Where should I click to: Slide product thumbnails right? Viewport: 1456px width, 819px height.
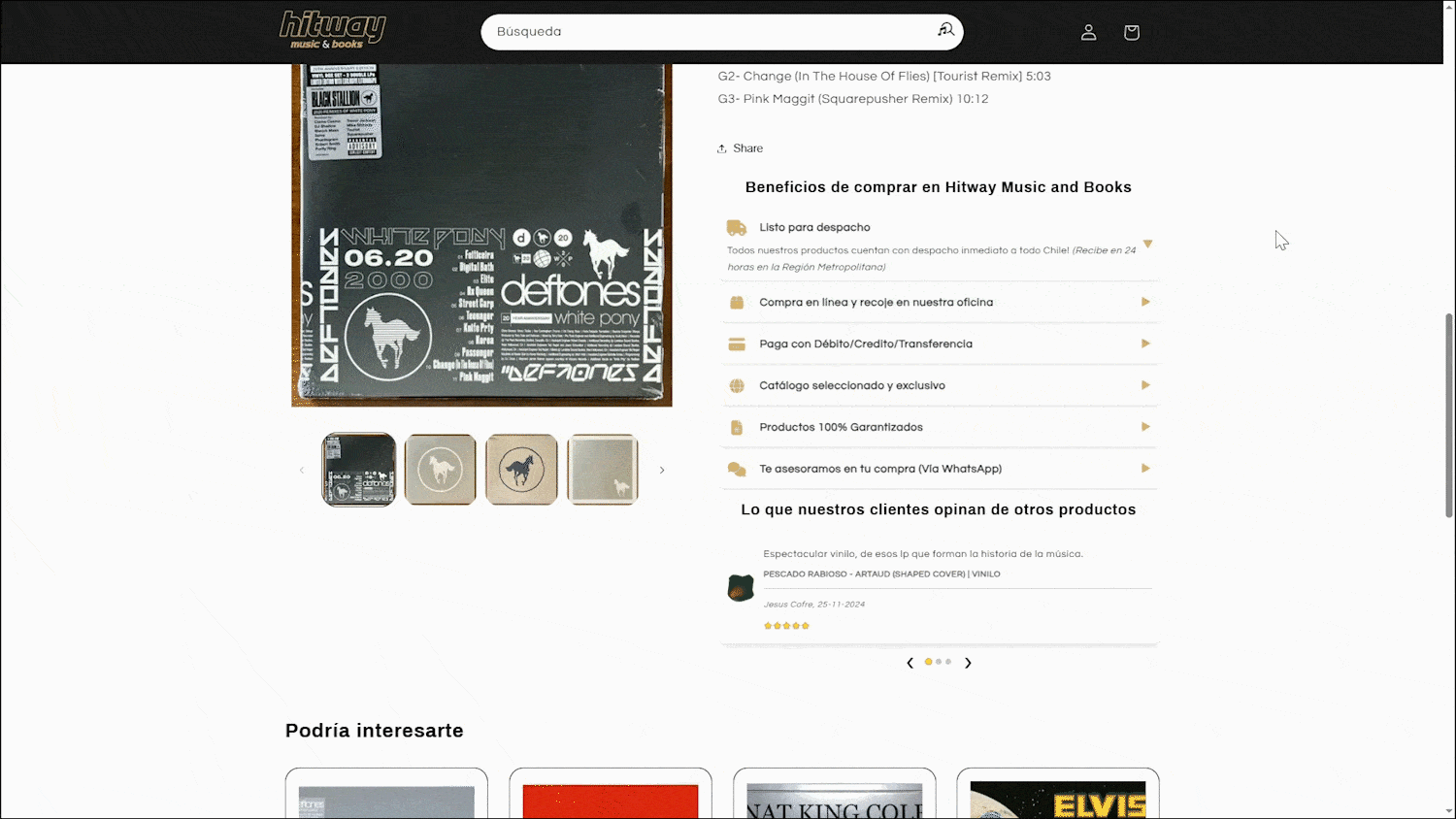pos(662,471)
